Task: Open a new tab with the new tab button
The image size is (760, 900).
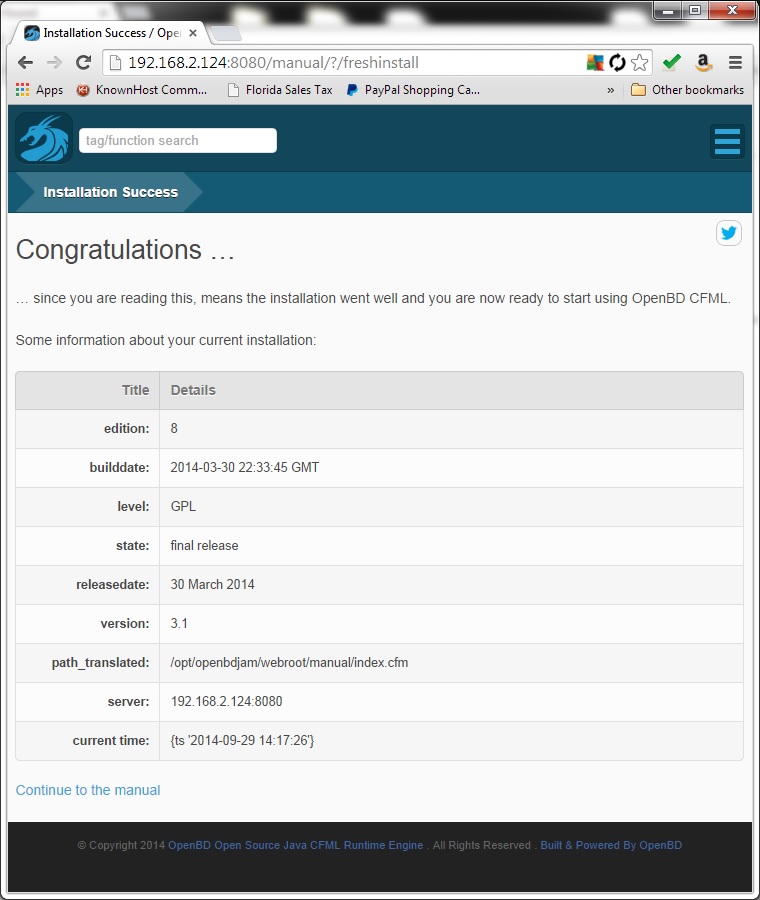Action: point(226,34)
